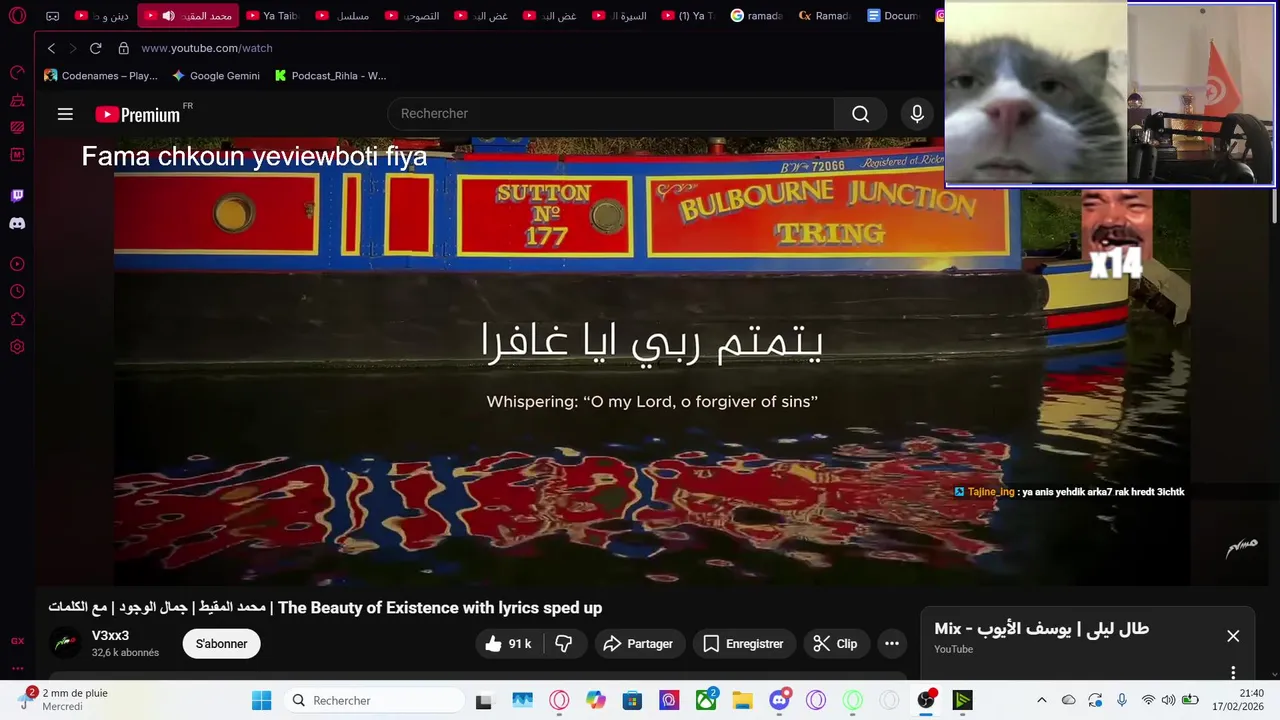
Task: Open Extensions cube icon in sidebar
Action: 17,320
